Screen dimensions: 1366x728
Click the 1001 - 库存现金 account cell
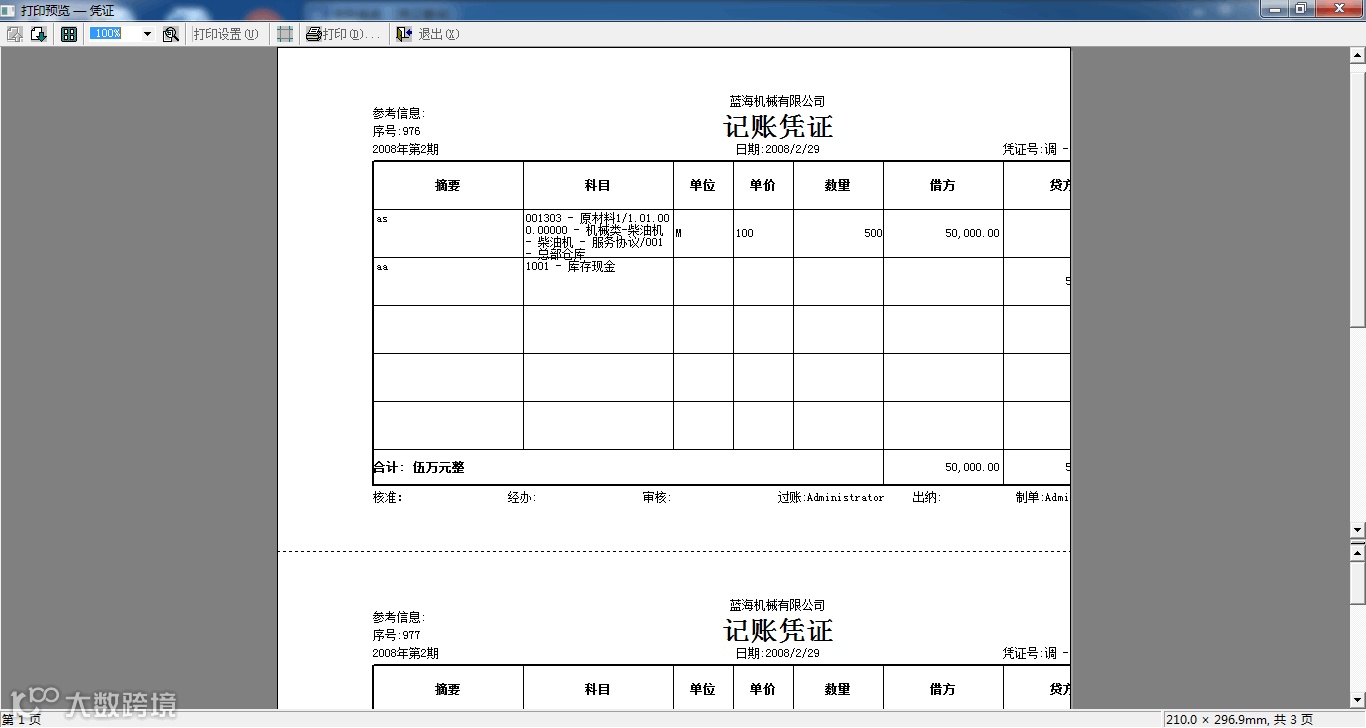[x=598, y=281]
